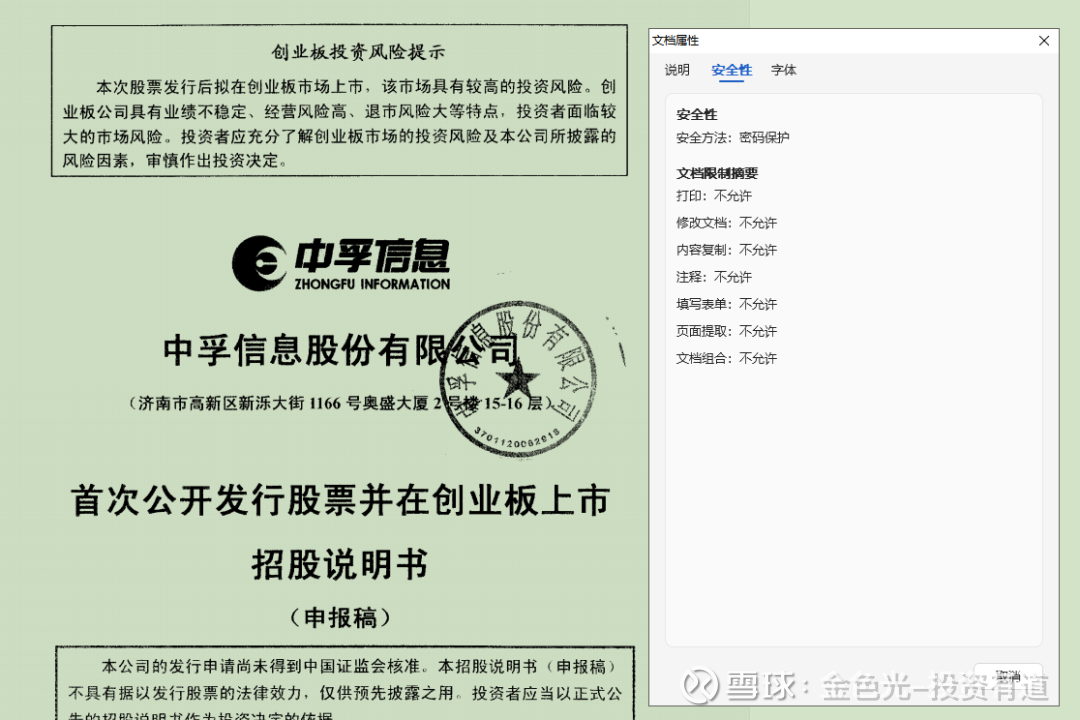Click the 招股说明书 heading
This screenshot has height=720, width=1080.
[x=340, y=564]
